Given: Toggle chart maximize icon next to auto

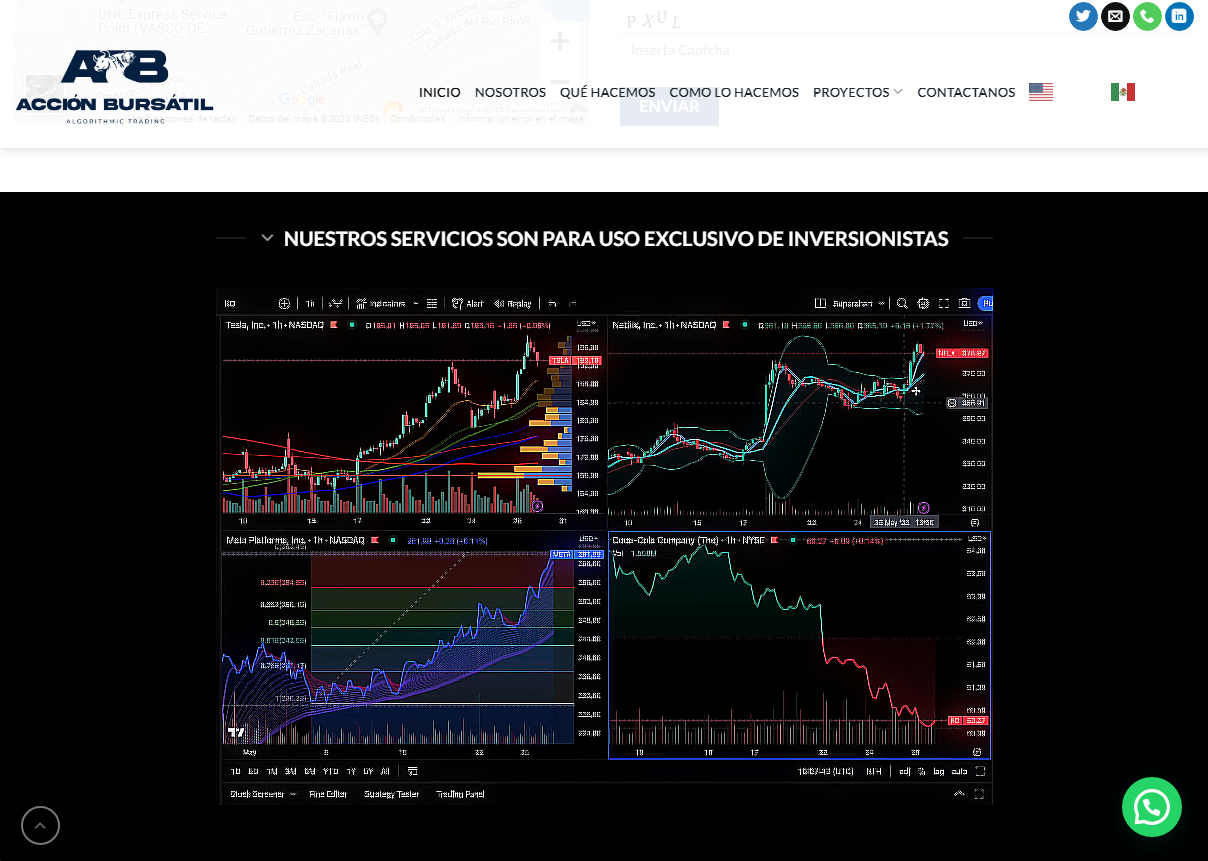Looking at the screenshot, I should point(980,771).
